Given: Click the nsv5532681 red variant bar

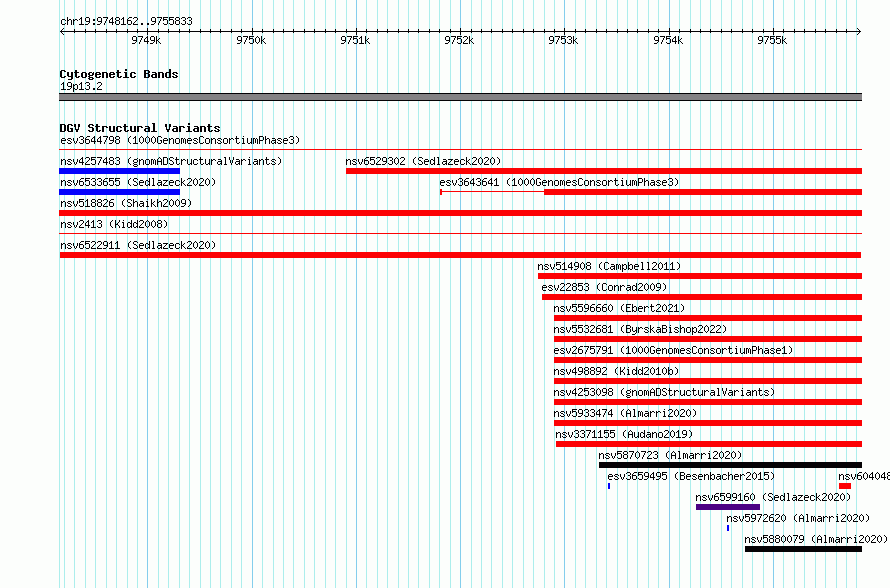Looking at the screenshot, I should coord(708,339).
